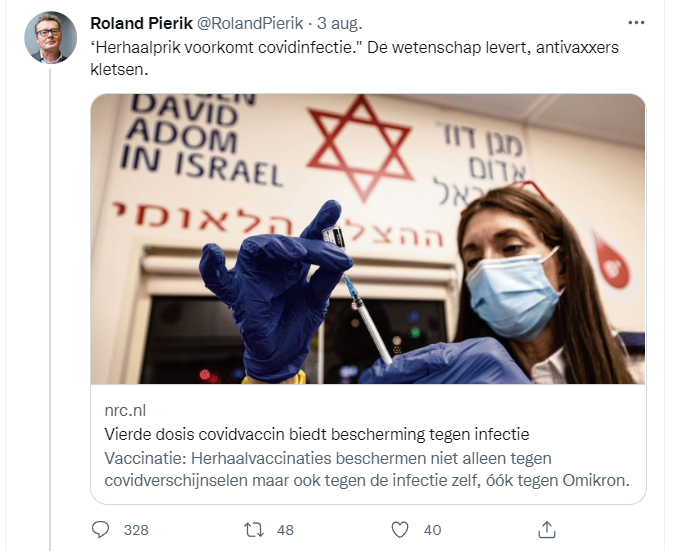The height and width of the screenshot is (551, 684).
Task: Open the share tweet icon
Action: click(x=547, y=529)
